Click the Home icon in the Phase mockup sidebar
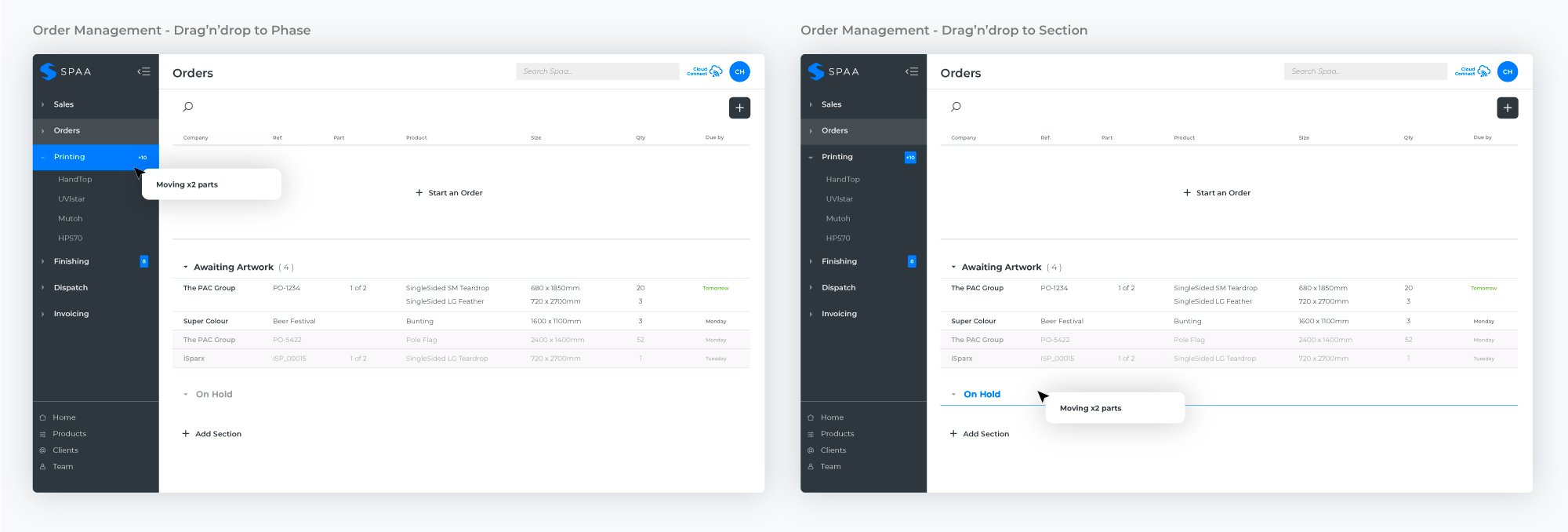Viewport: 1568px width, 532px height. [x=42, y=417]
